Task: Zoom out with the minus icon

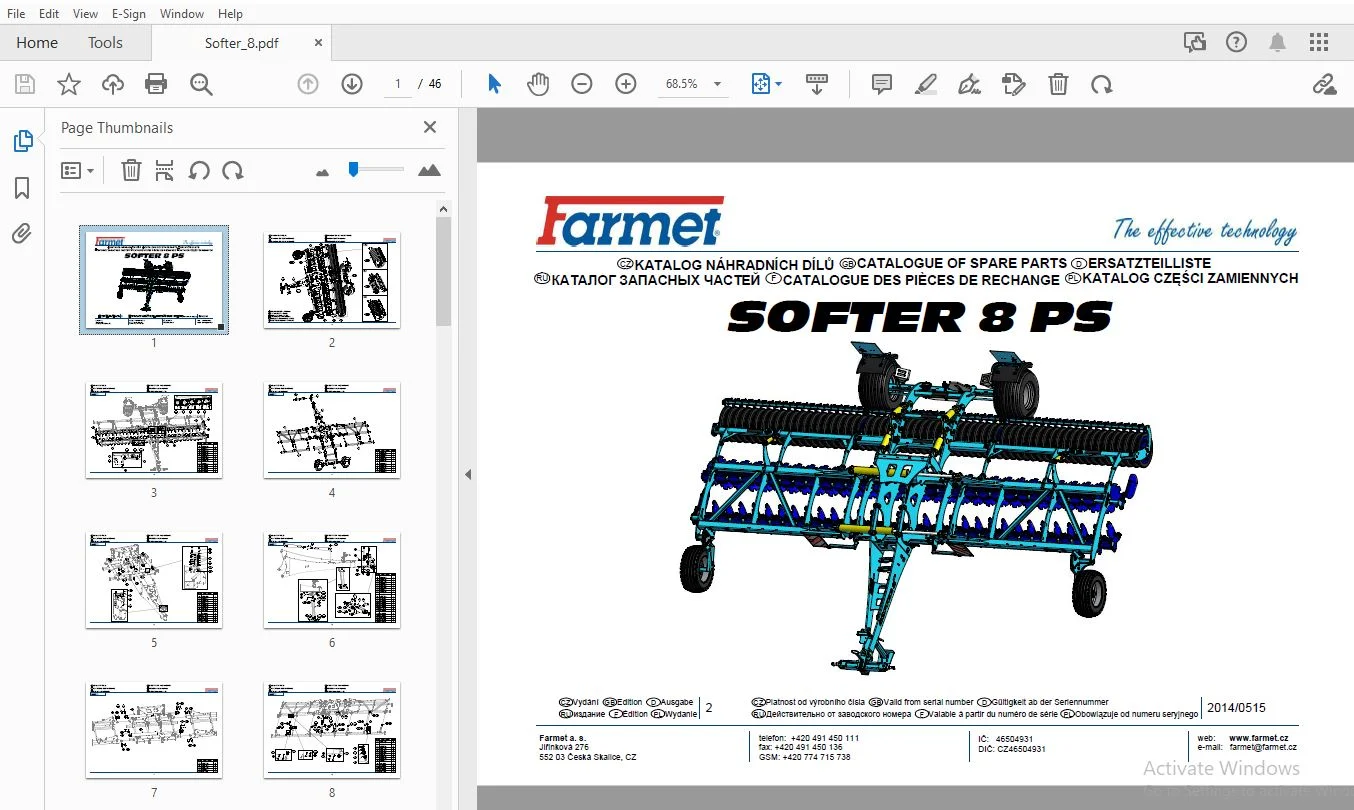Action: [x=582, y=85]
